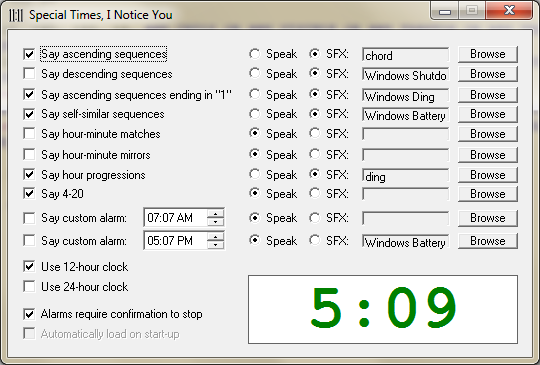Browse sound for 05:07 PM alarm
Screen dimensions: 540x365
click(488, 241)
